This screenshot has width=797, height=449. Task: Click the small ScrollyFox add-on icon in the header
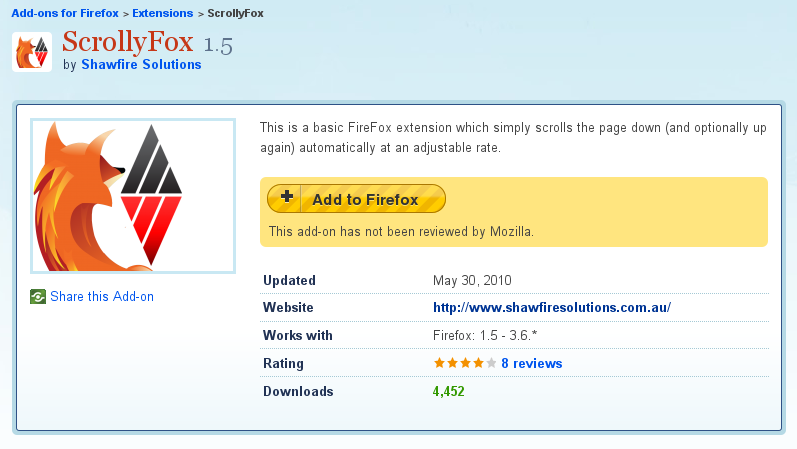click(x=32, y=52)
